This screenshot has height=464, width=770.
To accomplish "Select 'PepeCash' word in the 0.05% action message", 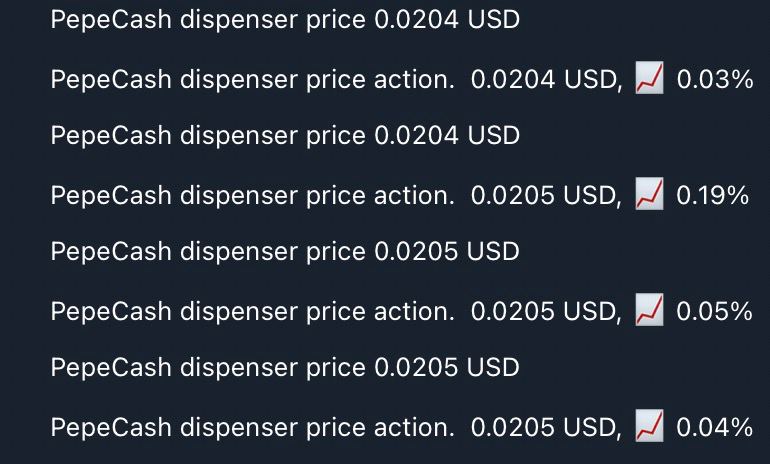I will pyautogui.click(x=111, y=311).
